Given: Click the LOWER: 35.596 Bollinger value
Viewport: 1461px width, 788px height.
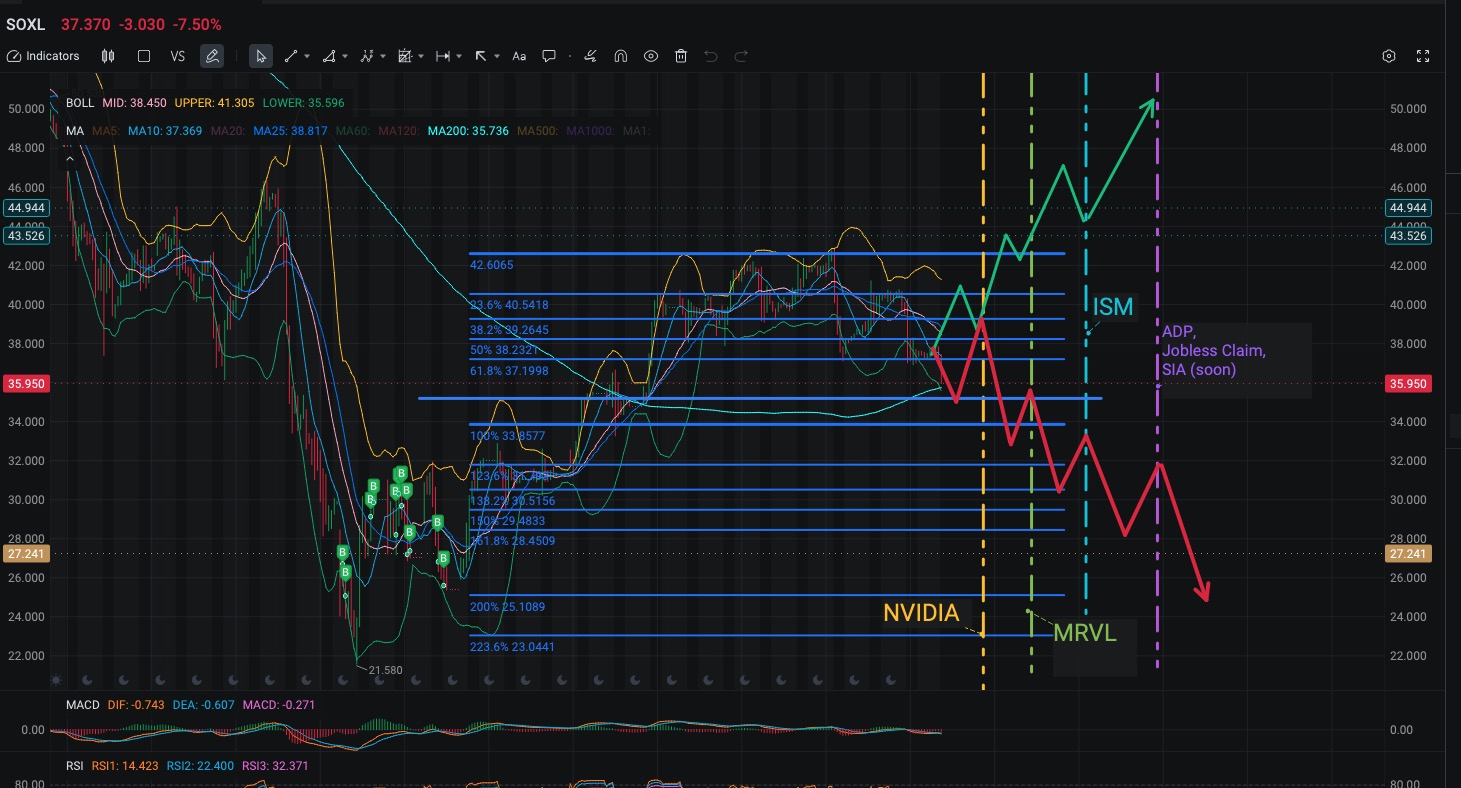Looking at the screenshot, I should [x=302, y=102].
